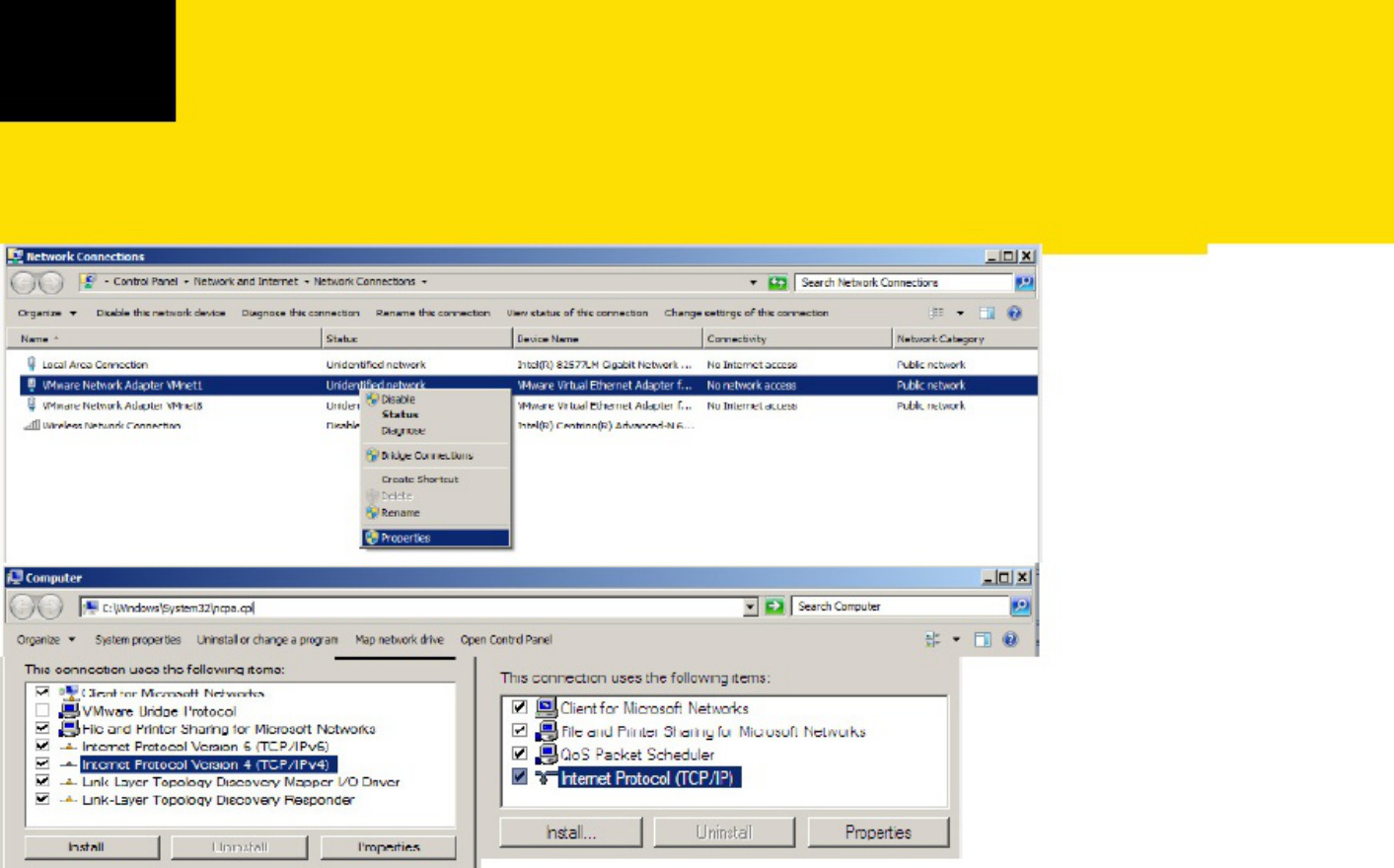Screen dimensions: 1394x868
Task: Open help in the Computer window toolbar
Action: (1010, 640)
